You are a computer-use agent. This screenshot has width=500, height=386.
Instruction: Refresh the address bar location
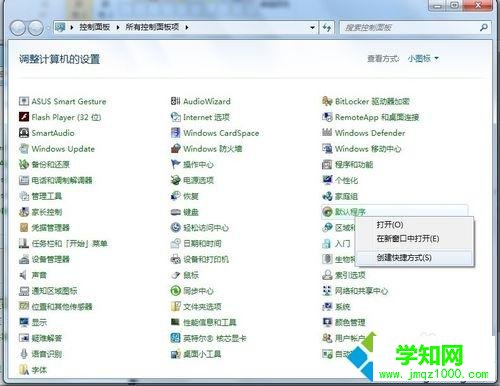point(327,27)
